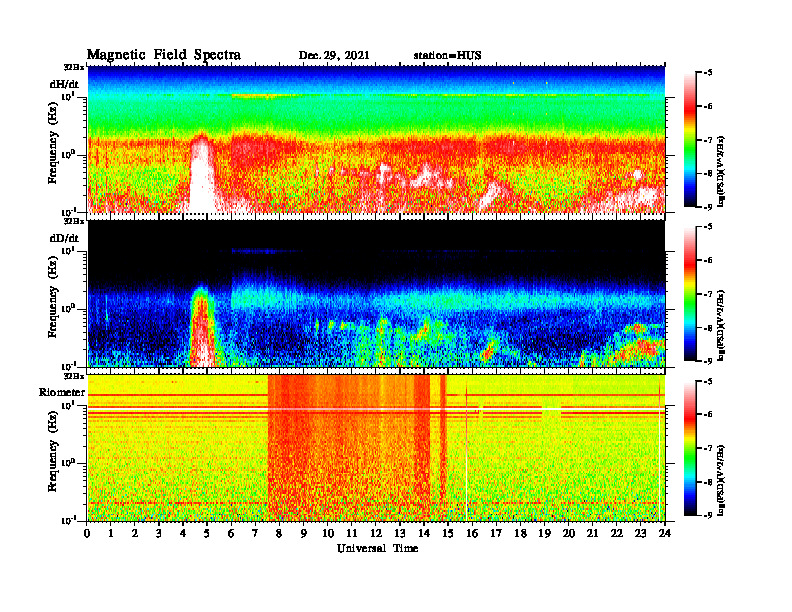Click the log(PSD) label beside dH/dt colorbar
The width and height of the screenshot is (792, 612).
click(x=722, y=171)
